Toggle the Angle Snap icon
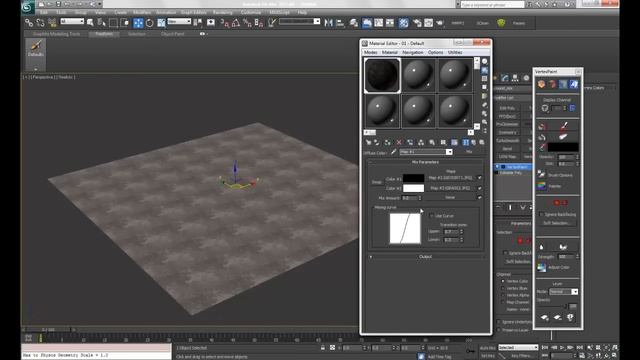 (236, 23)
